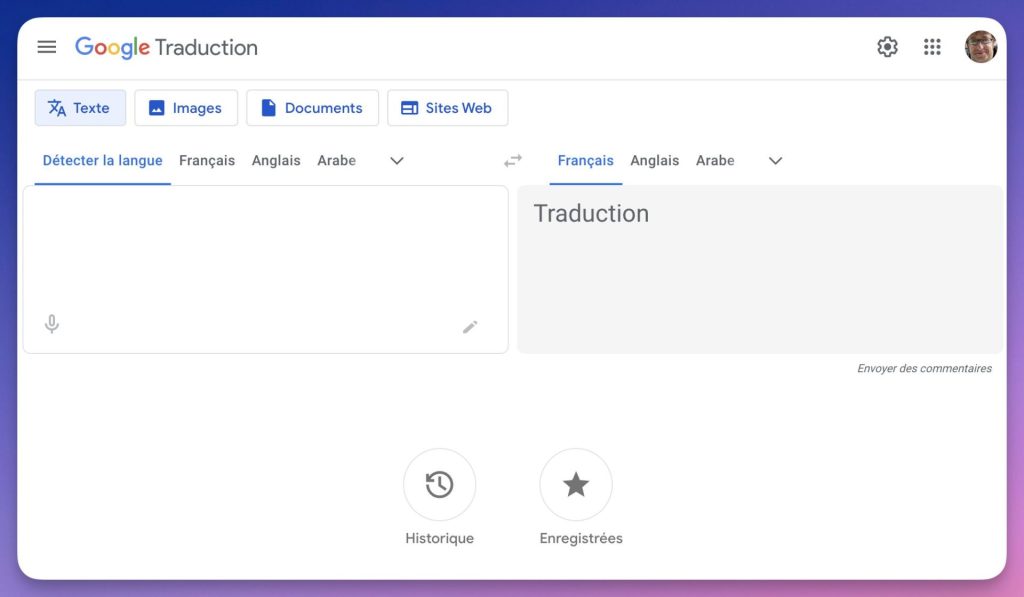Expand the source language dropdown chevron

tap(396, 160)
